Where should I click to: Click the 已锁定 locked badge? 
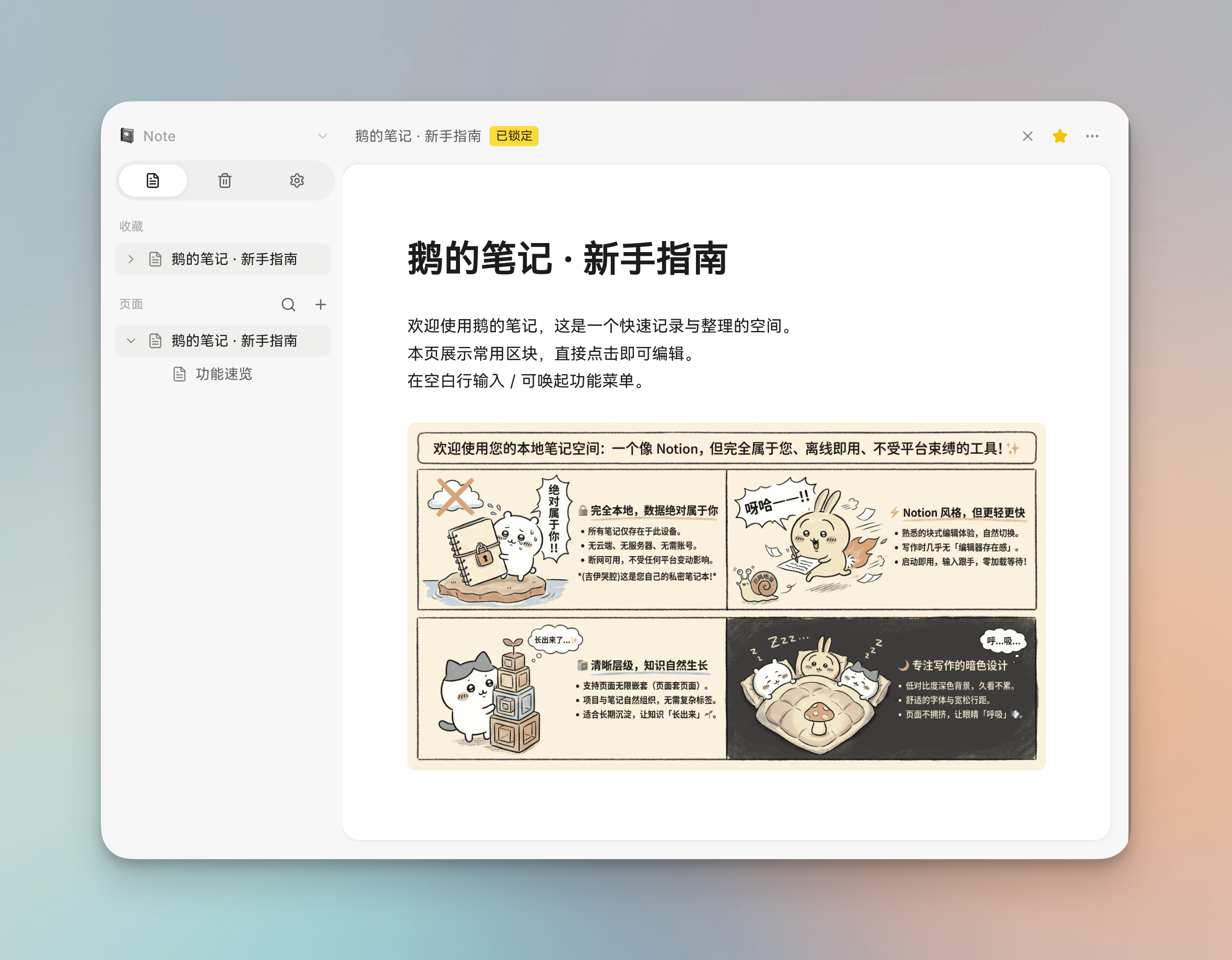(x=513, y=136)
